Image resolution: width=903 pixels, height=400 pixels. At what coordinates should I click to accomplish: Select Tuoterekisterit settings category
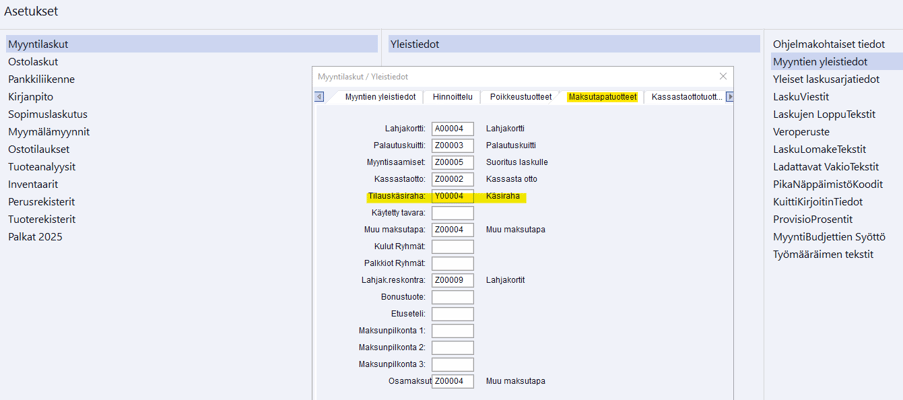coord(41,219)
